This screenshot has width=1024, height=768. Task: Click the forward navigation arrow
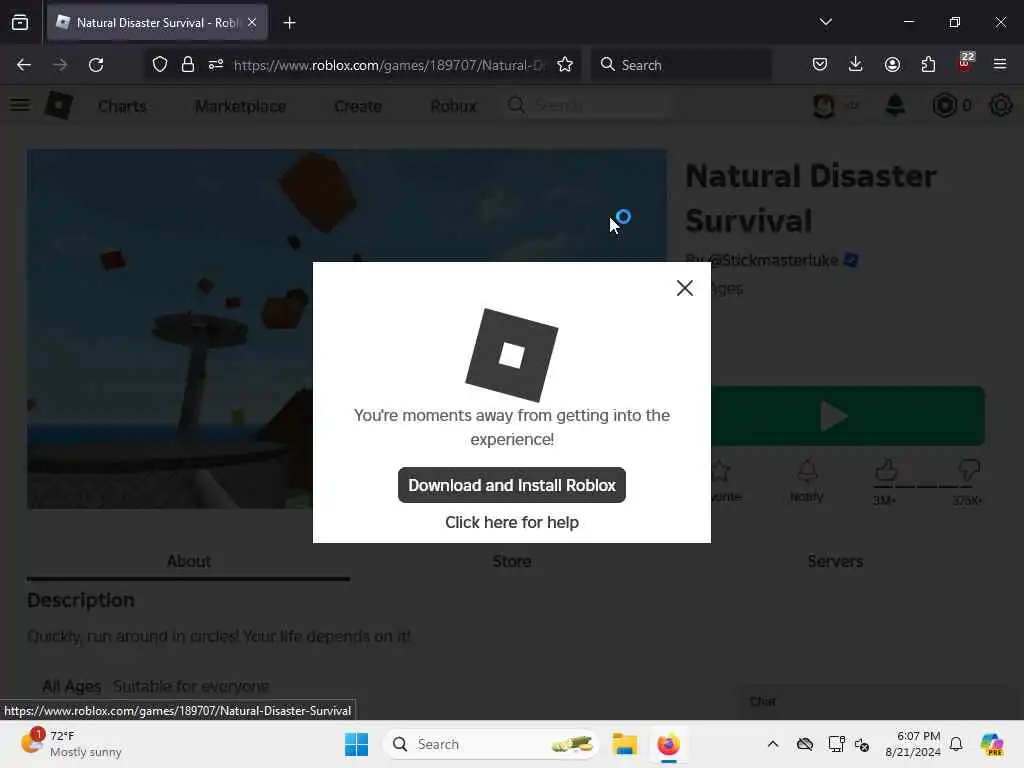pyautogui.click(x=60, y=65)
